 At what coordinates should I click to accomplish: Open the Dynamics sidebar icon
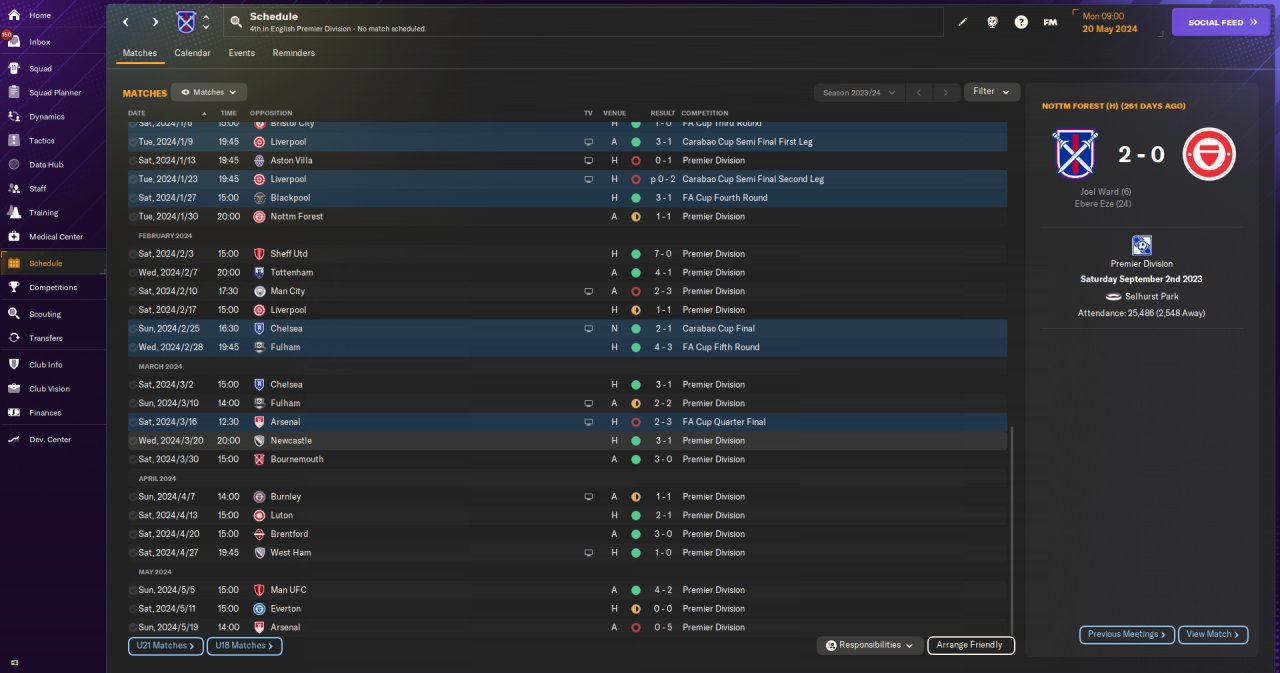(x=14, y=117)
